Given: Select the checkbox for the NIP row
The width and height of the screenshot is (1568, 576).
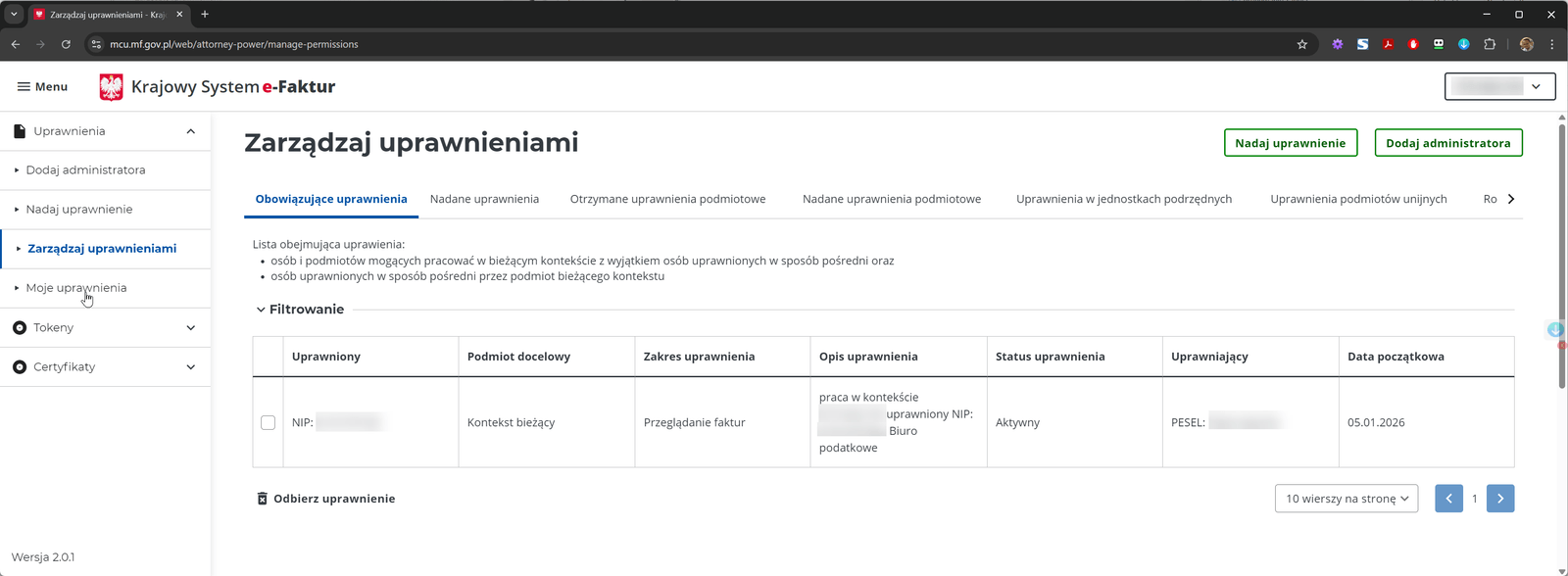Looking at the screenshot, I should pos(268,422).
